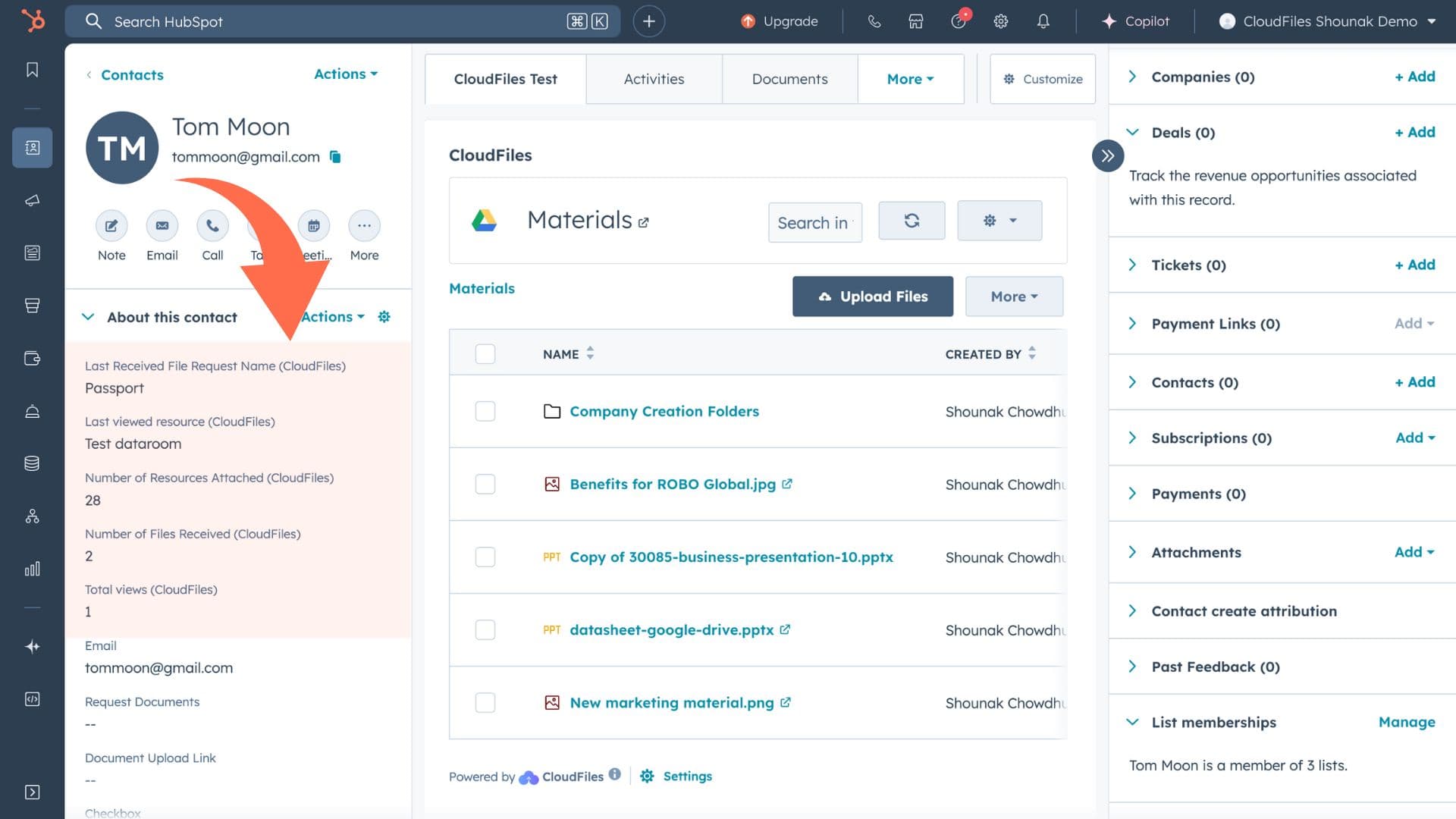The image size is (1456, 819).
Task: Open the HubSpot marketplace icon
Action: (915, 21)
